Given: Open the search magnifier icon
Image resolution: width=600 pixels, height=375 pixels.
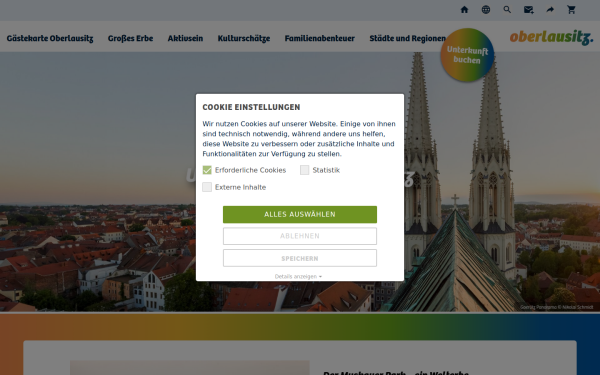Looking at the screenshot, I should point(507,10).
